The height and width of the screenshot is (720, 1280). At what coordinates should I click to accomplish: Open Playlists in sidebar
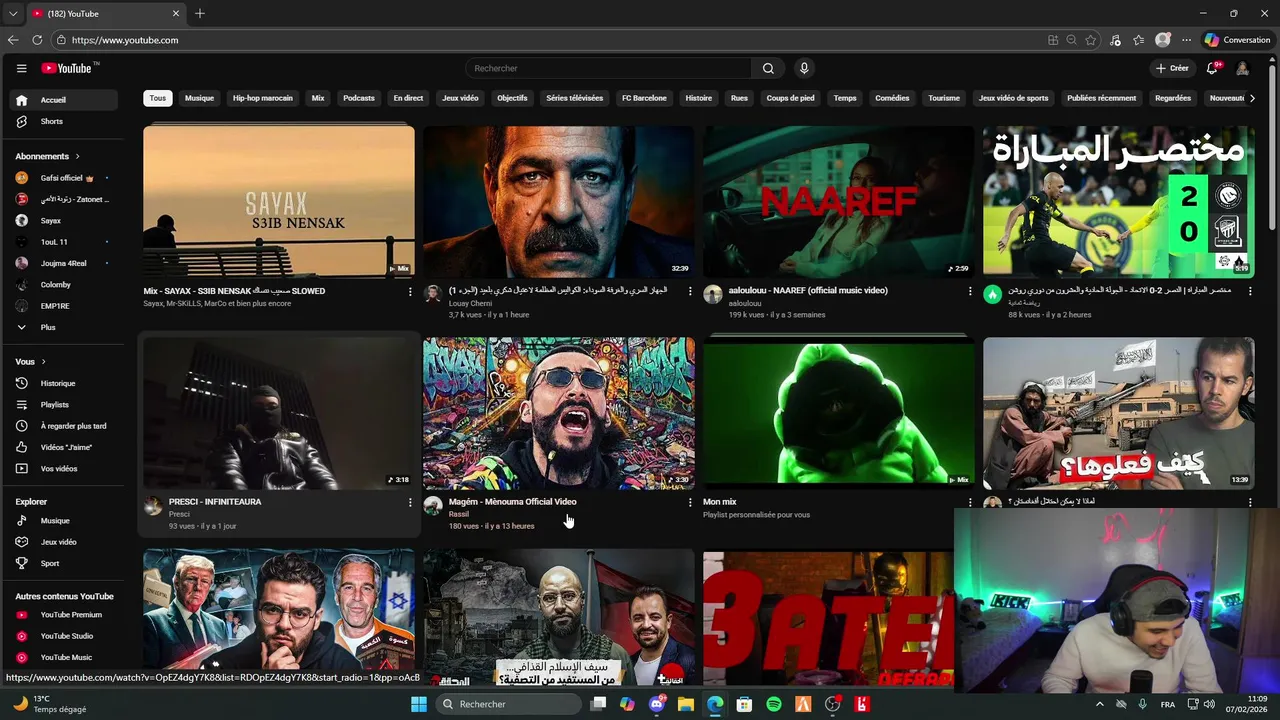coord(62,404)
